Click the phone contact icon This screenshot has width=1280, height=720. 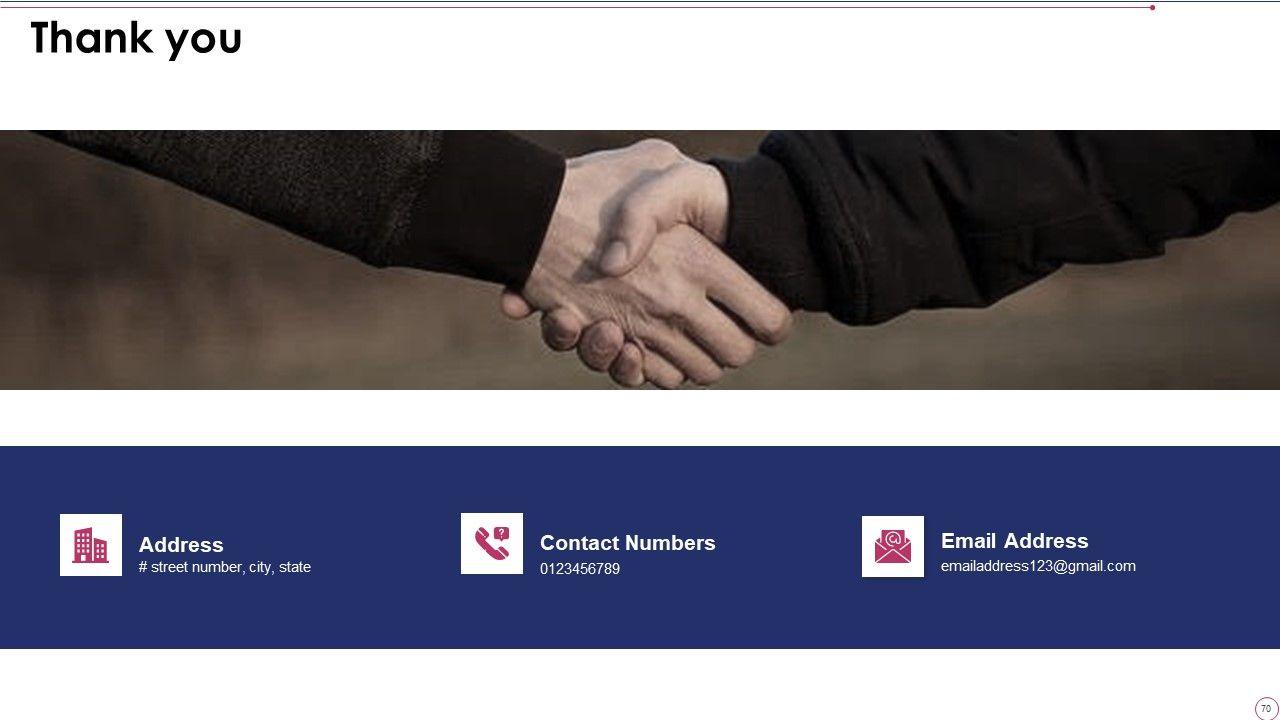coord(492,543)
